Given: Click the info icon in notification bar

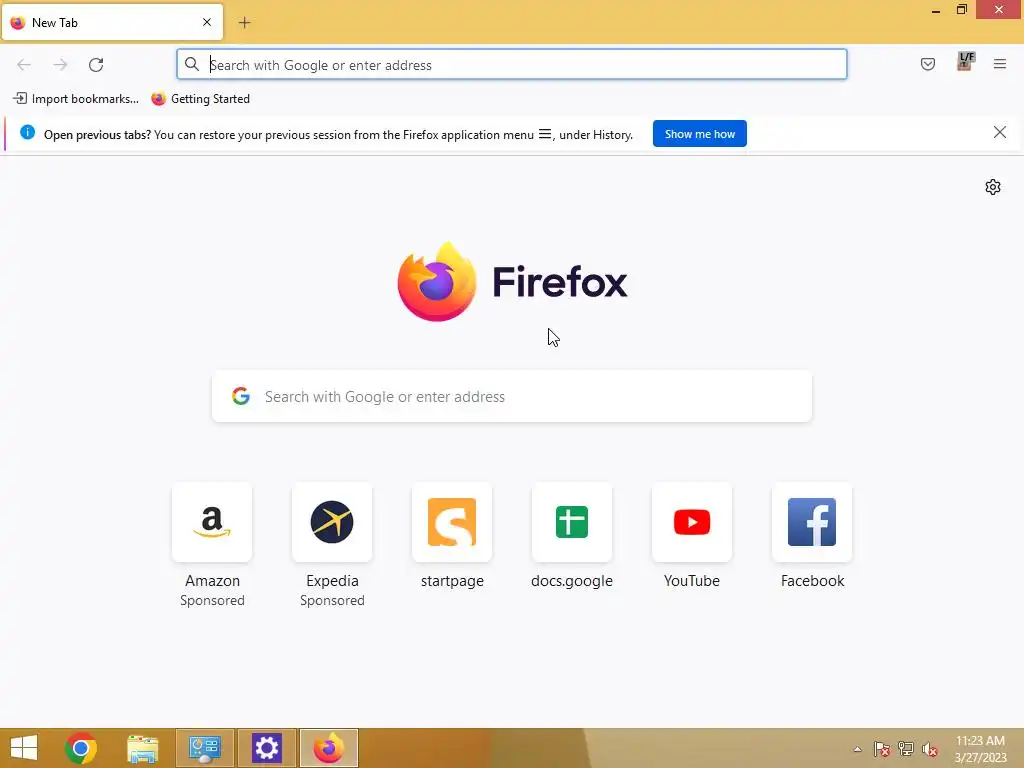Looking at the screenshot, I should coord(27,133).
